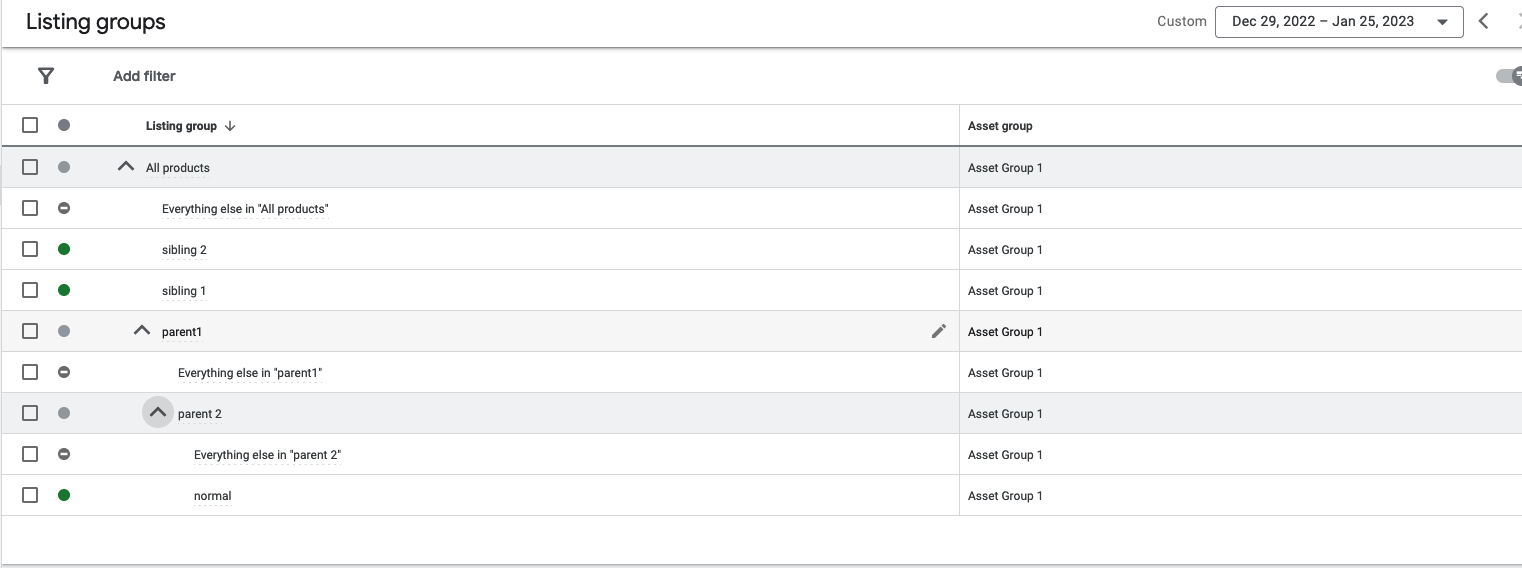Go to the previous date range with the left arrow

1484,21
